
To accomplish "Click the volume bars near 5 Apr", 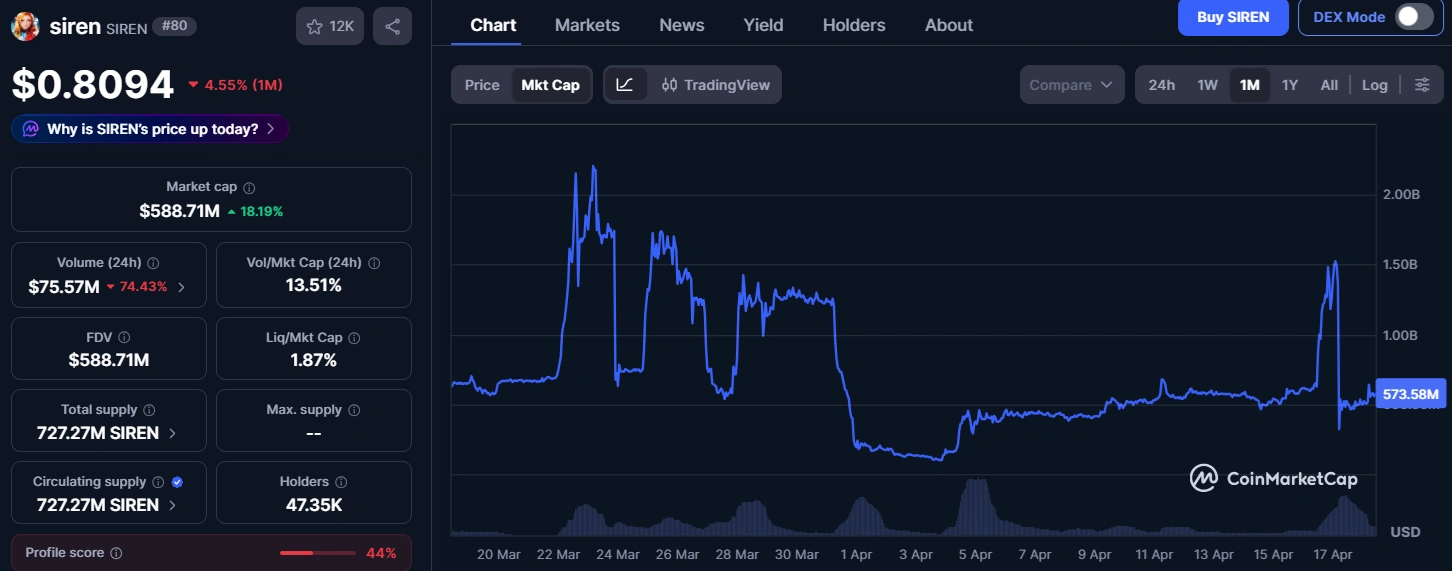I will (975, 506).
